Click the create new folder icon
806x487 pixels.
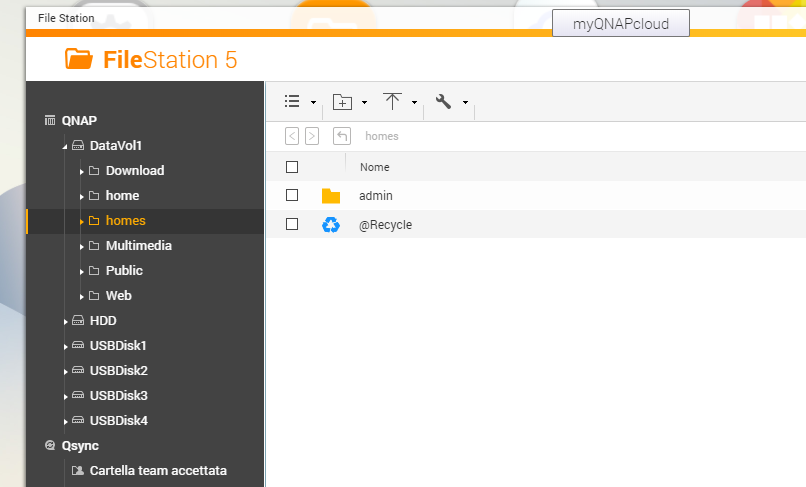coord(343,102)
